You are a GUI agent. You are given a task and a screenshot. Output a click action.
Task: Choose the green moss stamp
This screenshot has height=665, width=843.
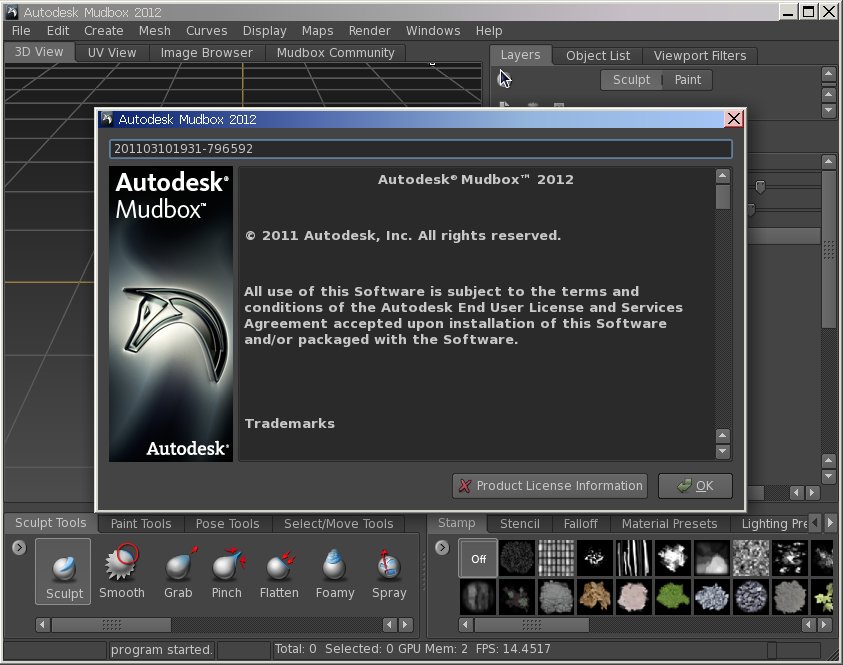[673, 597]
